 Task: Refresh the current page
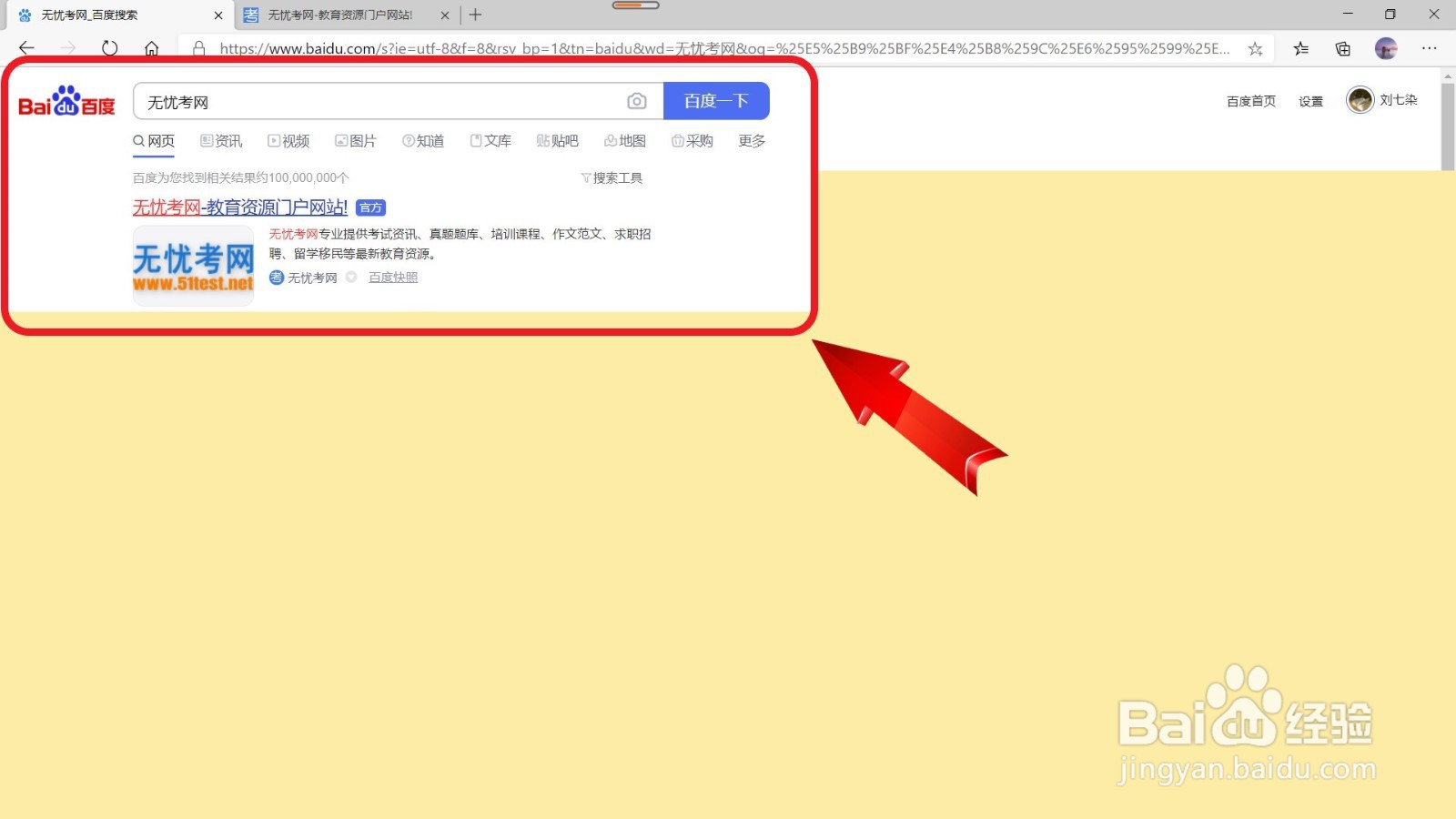click(109, 48)
